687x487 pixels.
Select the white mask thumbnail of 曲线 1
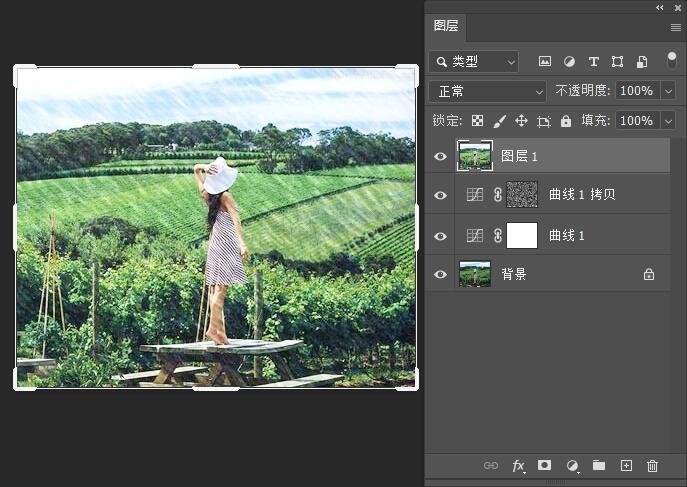click(522, 236)
